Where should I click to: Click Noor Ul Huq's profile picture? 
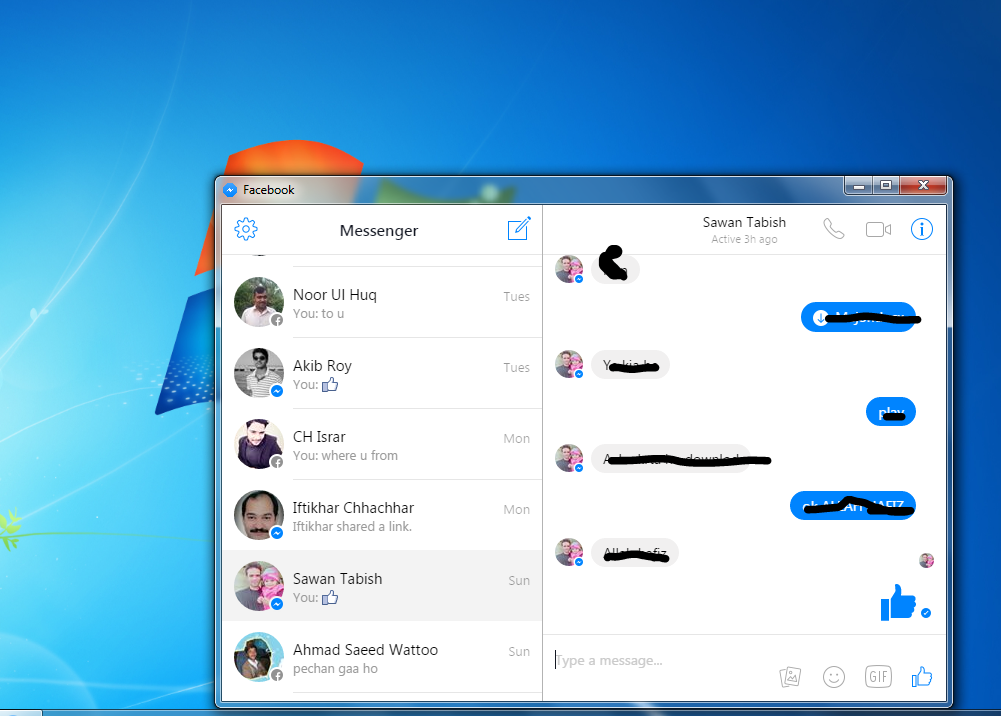tap(259, 302)
